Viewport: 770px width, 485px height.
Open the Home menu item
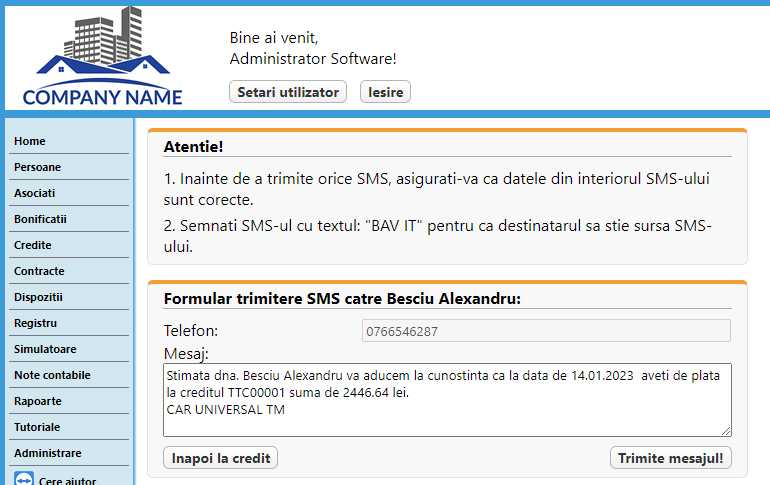tap(69, 141)
